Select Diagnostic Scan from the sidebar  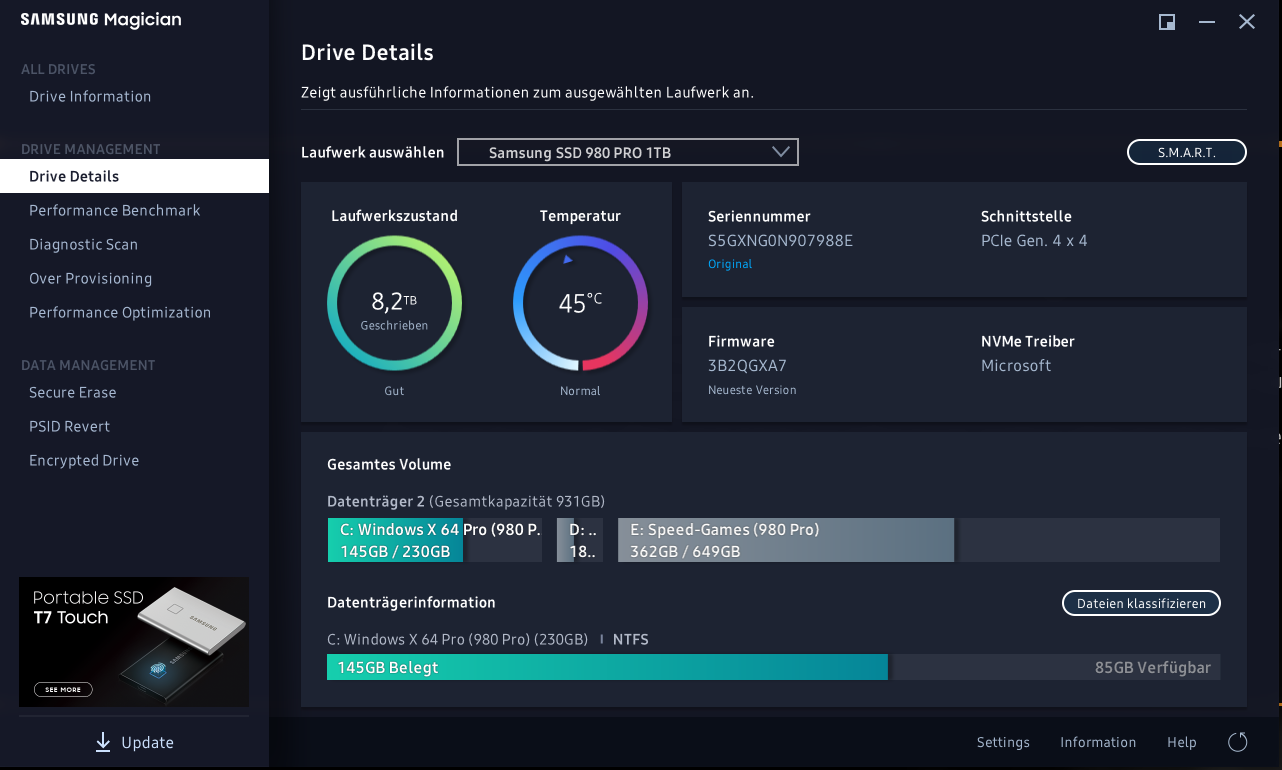83,244
